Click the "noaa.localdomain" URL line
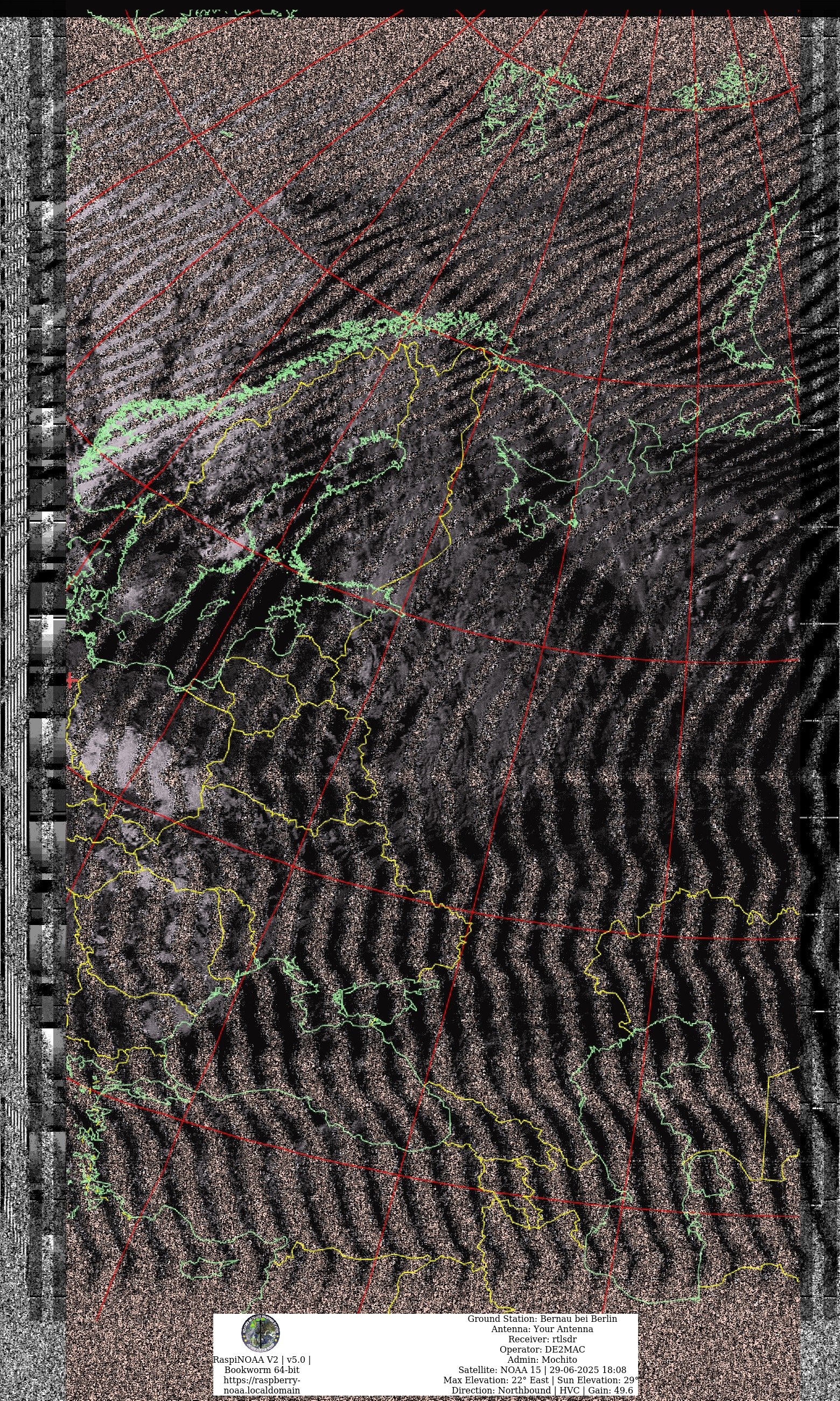 pos(262,1390)
